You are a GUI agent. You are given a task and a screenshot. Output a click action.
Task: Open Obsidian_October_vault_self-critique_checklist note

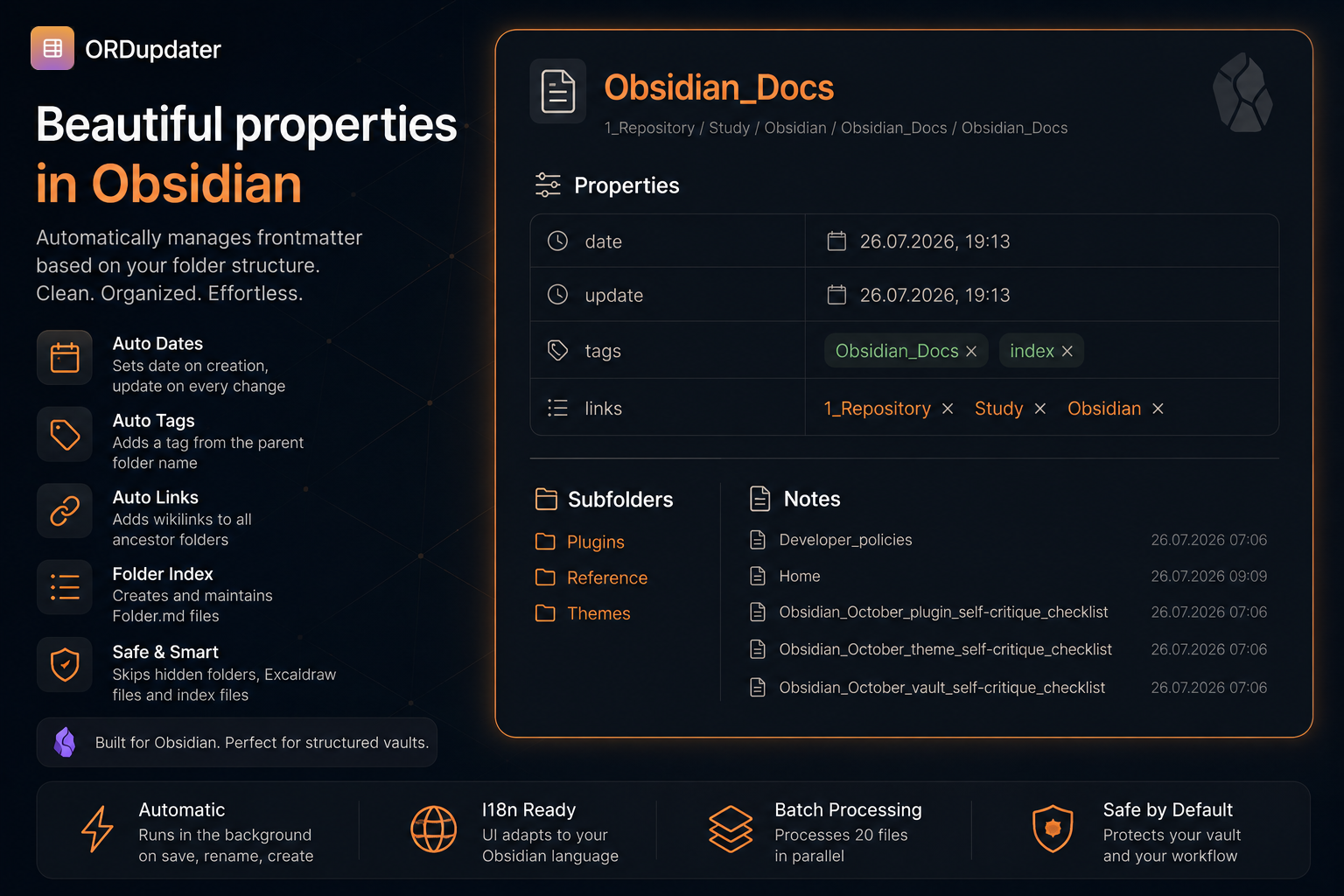click(941, 688)
